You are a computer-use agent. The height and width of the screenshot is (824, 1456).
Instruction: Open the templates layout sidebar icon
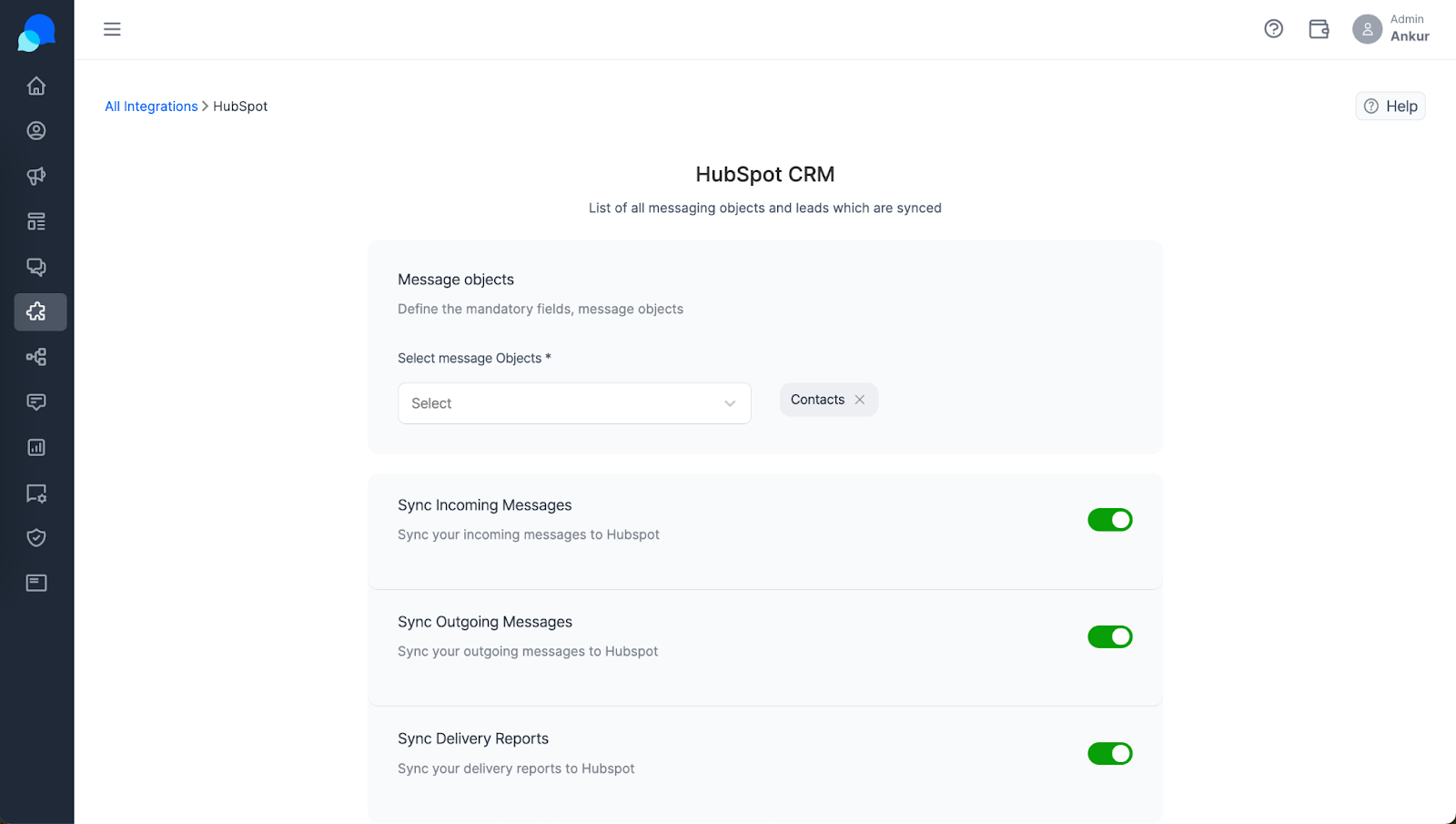36,221
